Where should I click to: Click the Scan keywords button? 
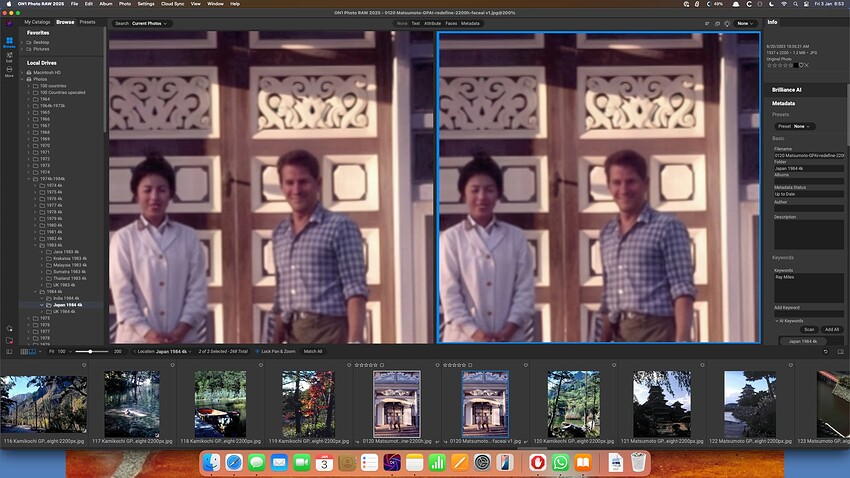809,330
